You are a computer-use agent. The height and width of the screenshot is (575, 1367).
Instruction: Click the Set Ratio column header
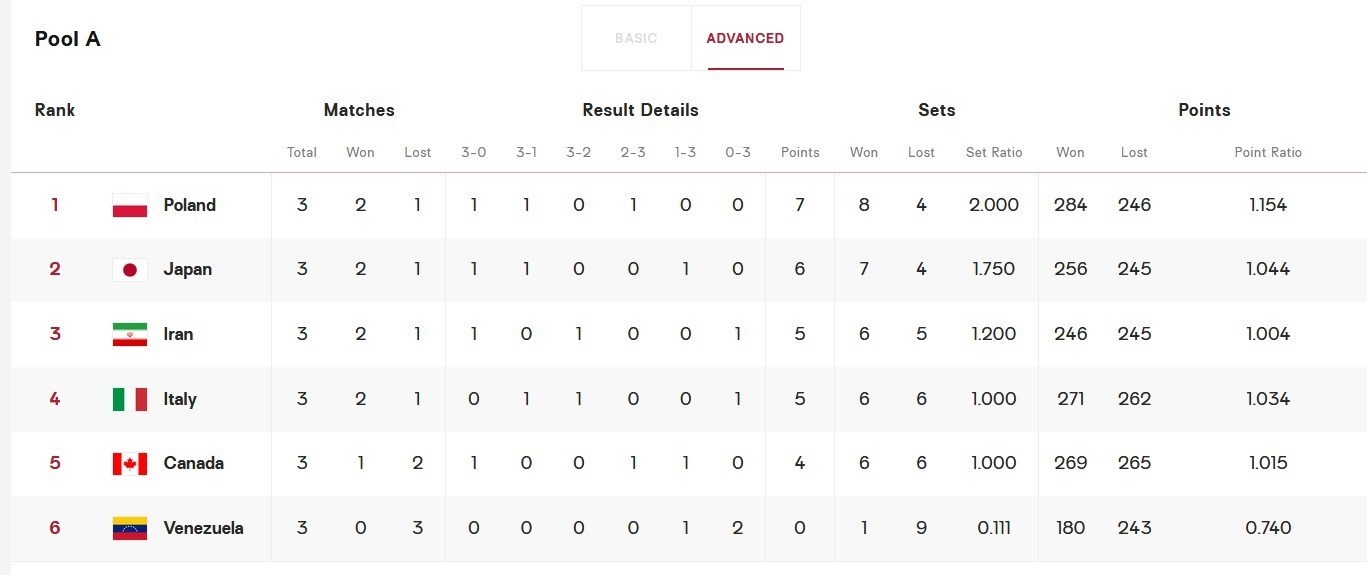(x=994, y=153)
